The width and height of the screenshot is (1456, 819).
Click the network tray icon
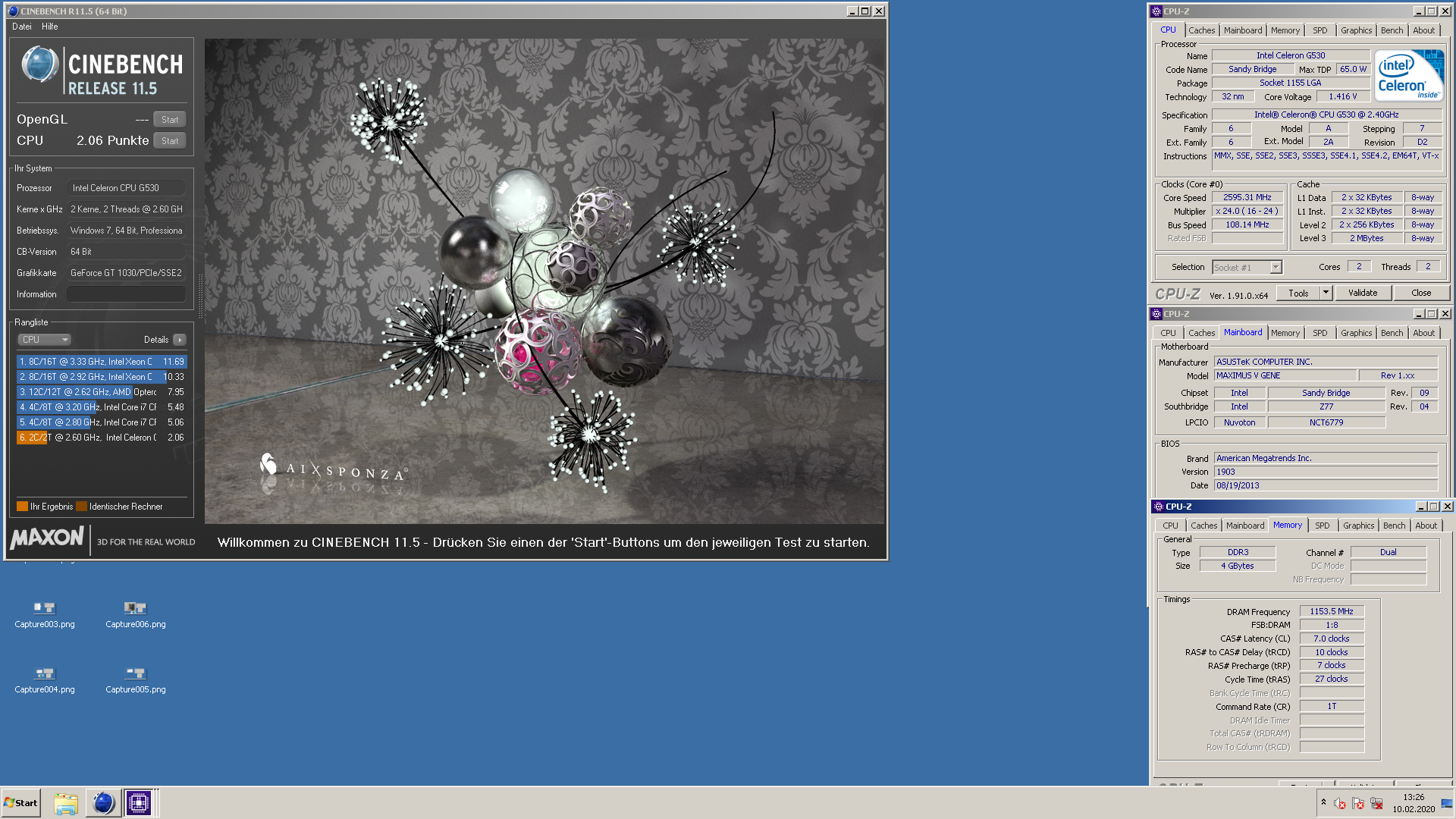click(x=1376, y=803)
